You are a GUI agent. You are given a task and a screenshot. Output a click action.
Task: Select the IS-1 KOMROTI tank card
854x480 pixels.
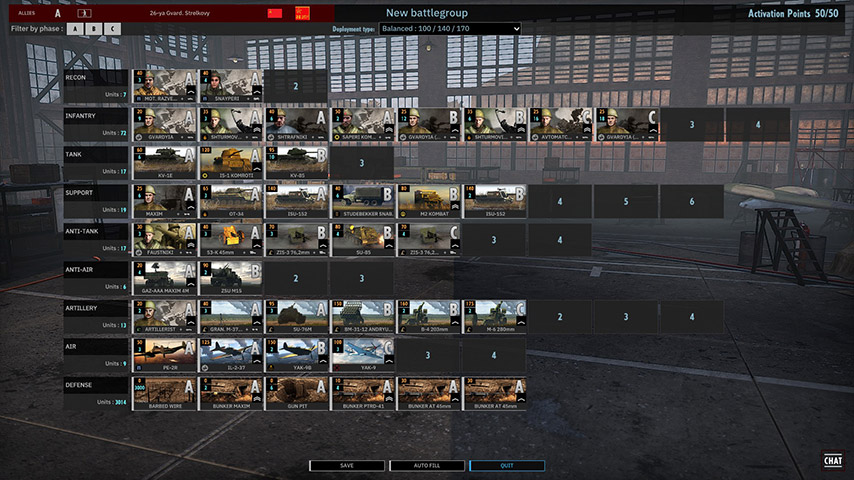230,163
